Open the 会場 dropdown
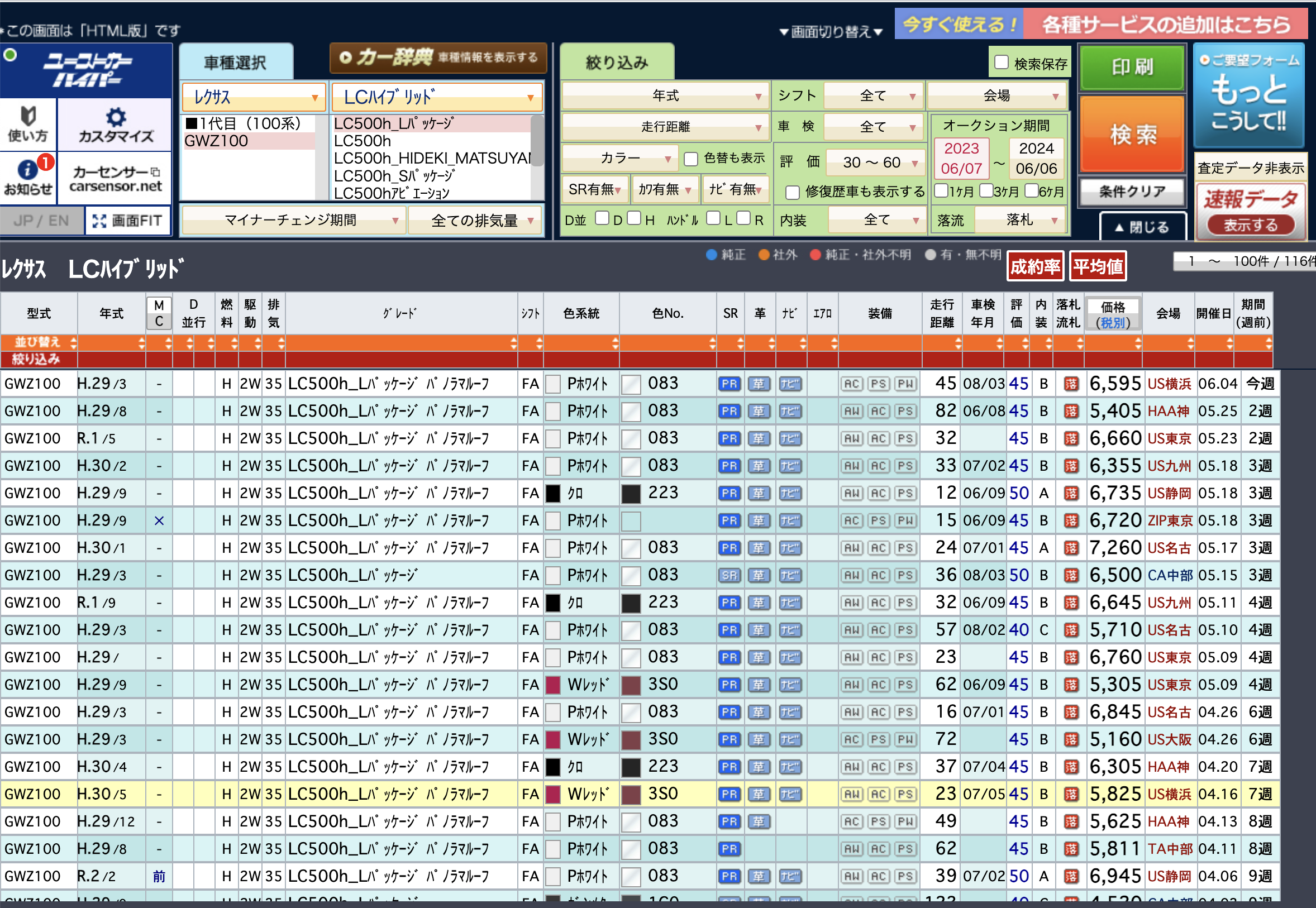Viewport: 1316px width, 908px height. pos(997,95)
